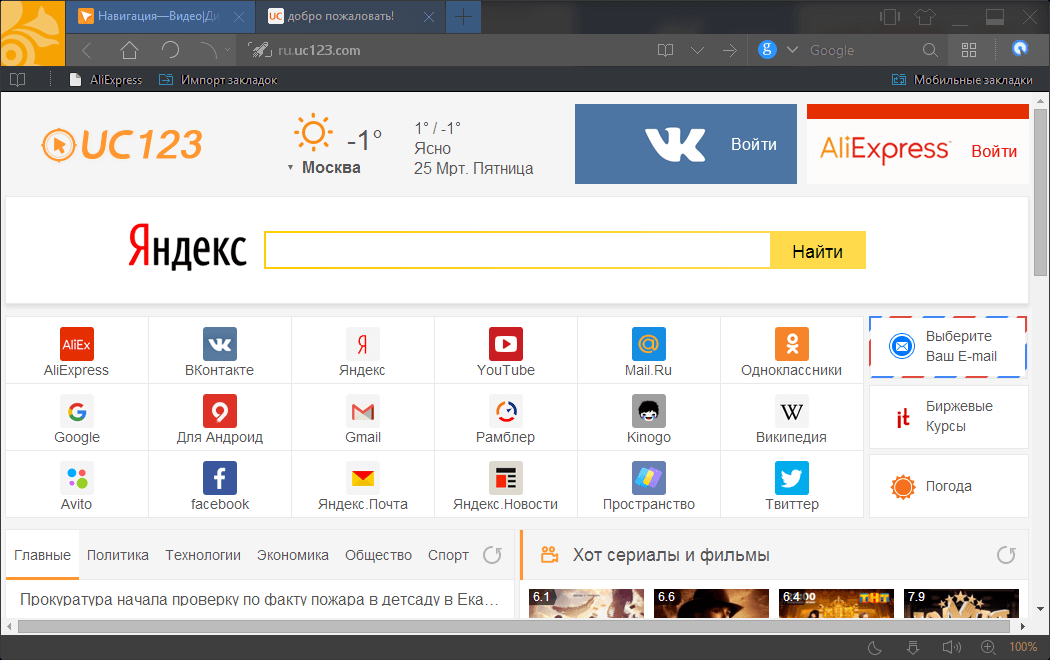Open the Gmail site tile

point(363,418)
